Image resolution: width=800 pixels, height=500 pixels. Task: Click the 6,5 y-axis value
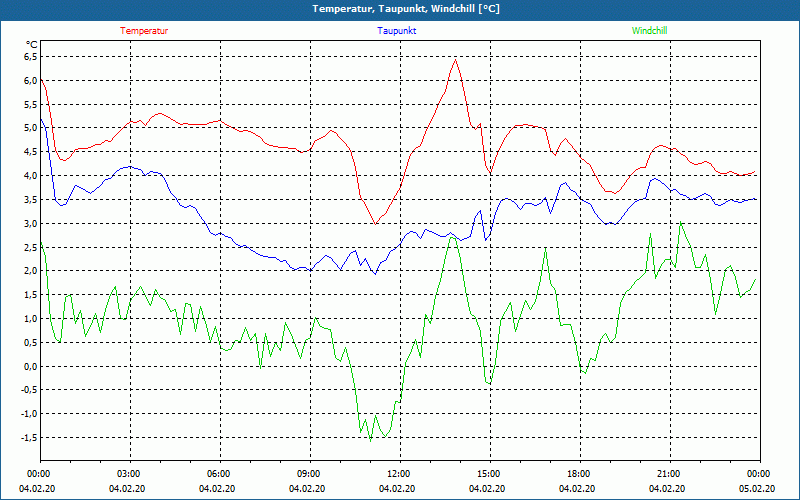(x=31, y=57)
